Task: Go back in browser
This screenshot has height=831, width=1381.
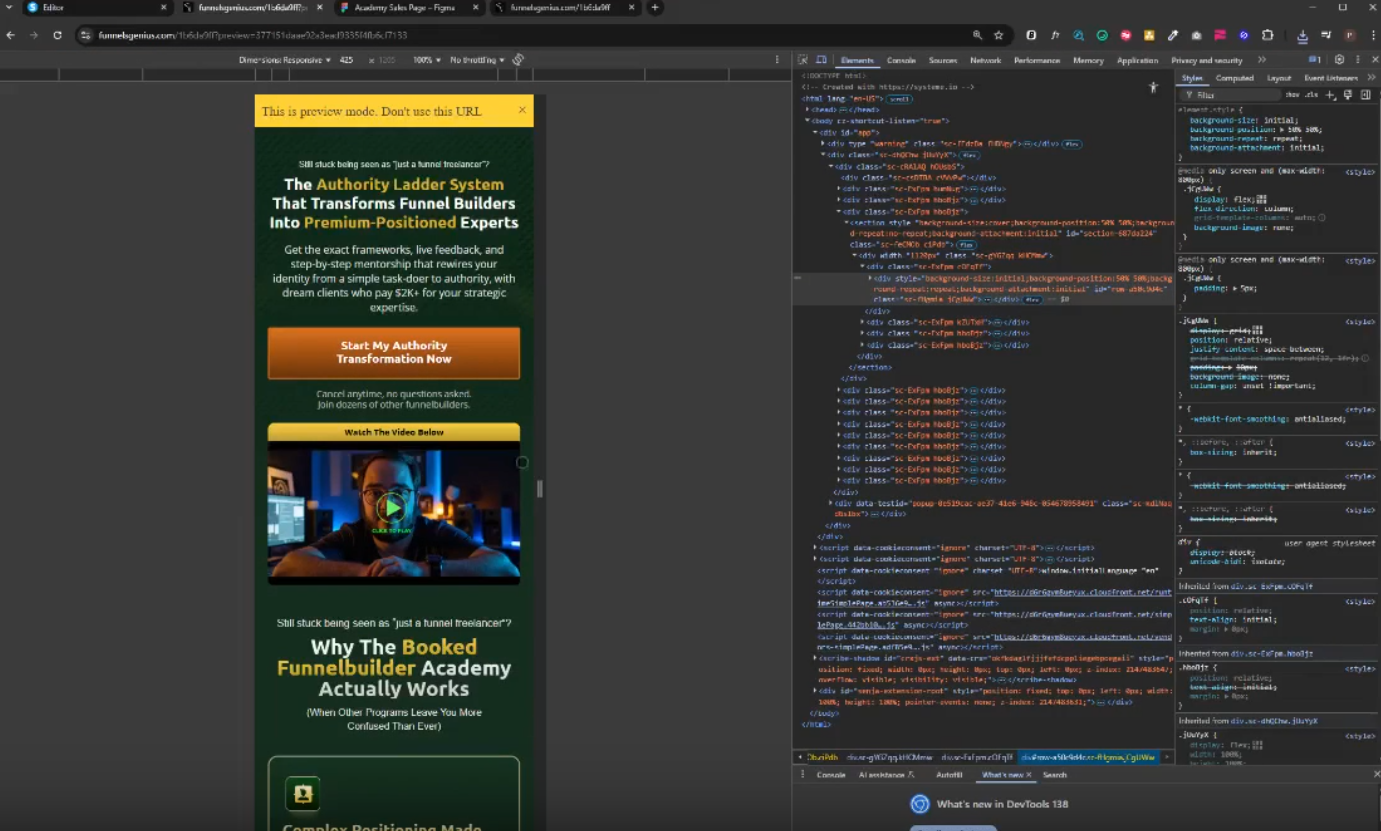Action: 11,35
